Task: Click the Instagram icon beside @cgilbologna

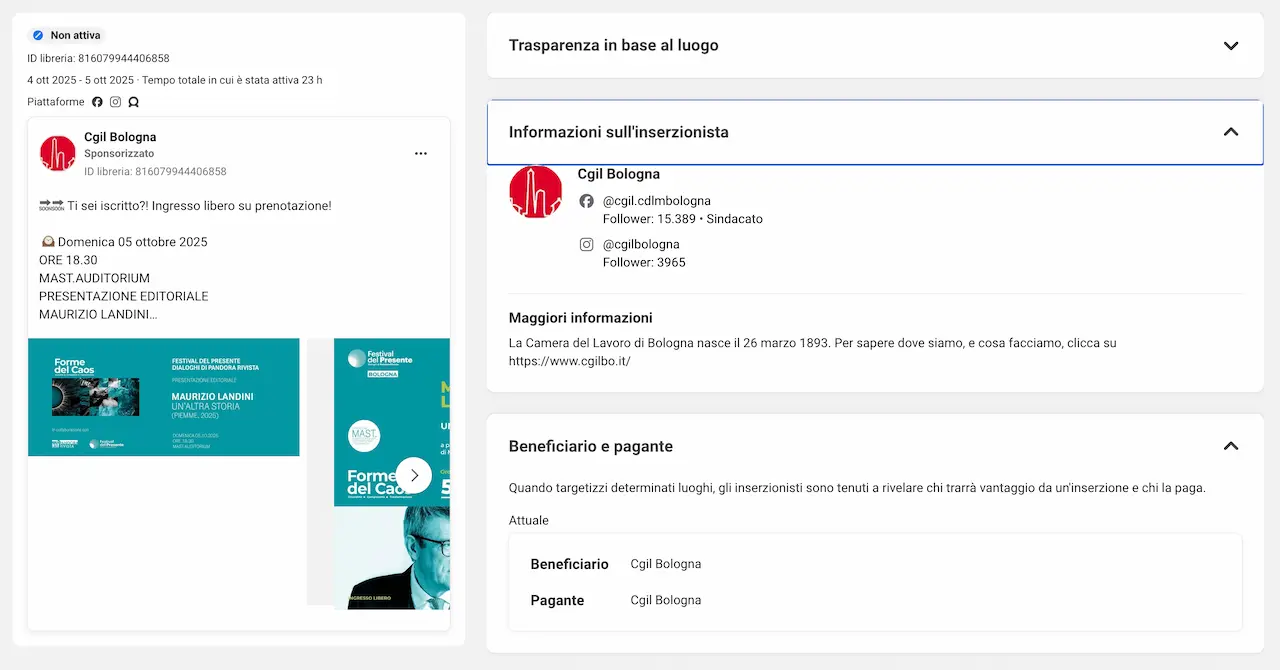Action: coord(587,244)
